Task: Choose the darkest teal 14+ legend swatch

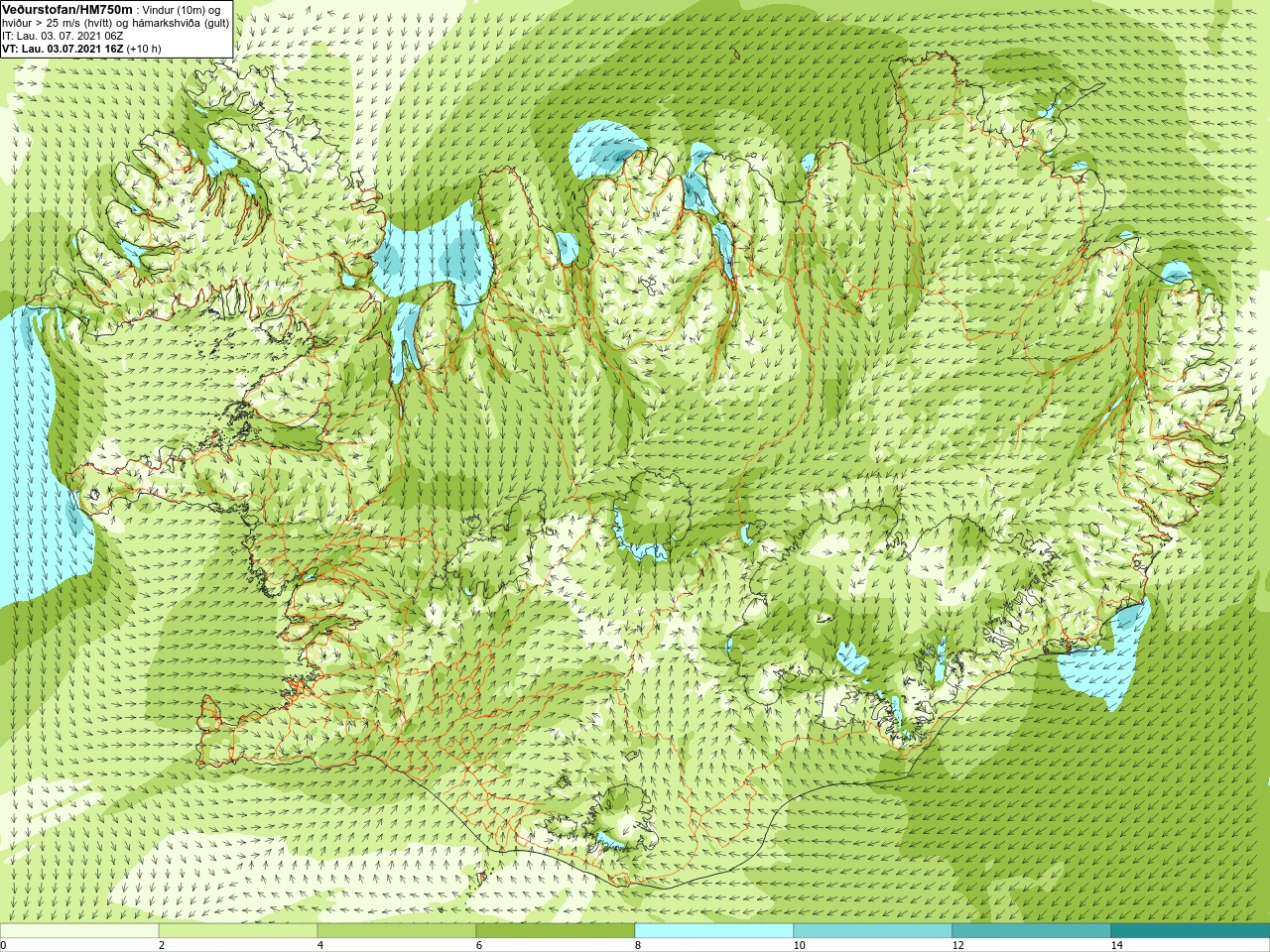Action: [1190, 931]
